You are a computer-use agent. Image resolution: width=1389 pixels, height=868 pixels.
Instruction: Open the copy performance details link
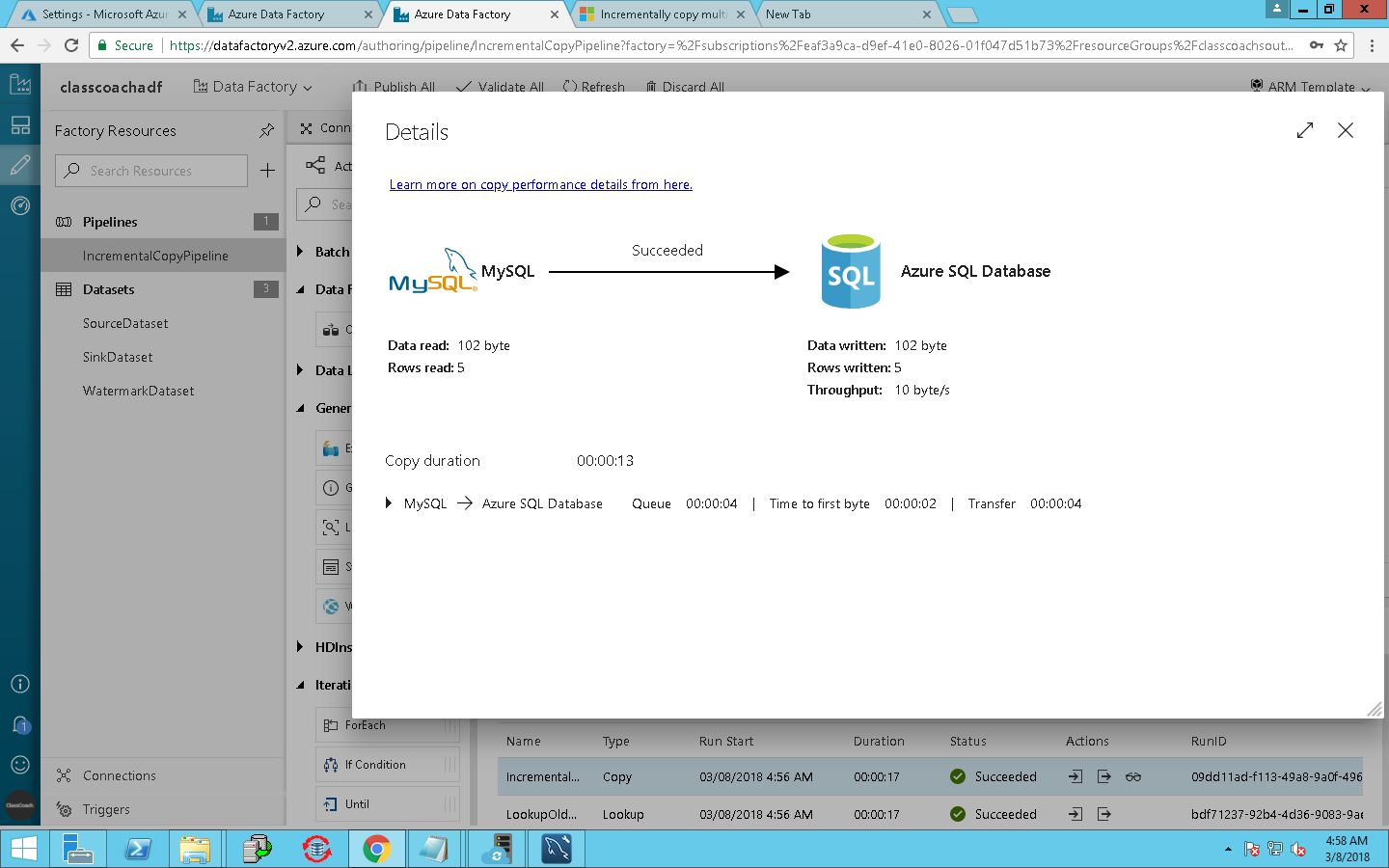(x=541, y=184)
